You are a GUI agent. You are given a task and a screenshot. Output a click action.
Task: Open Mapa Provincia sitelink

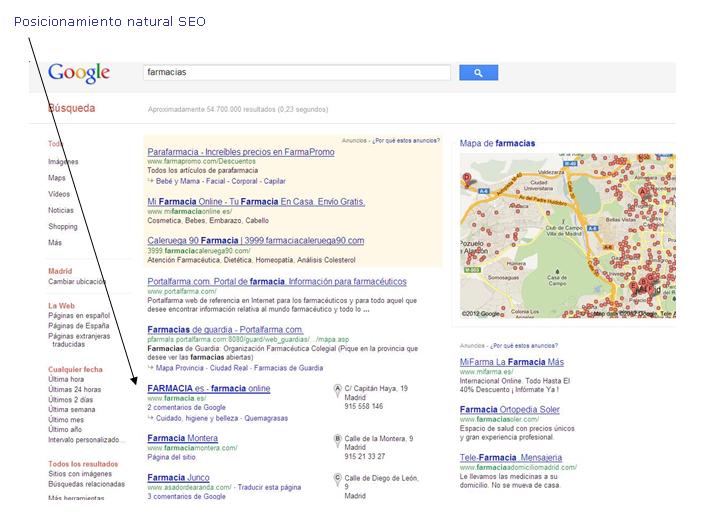tap(180, 368)
